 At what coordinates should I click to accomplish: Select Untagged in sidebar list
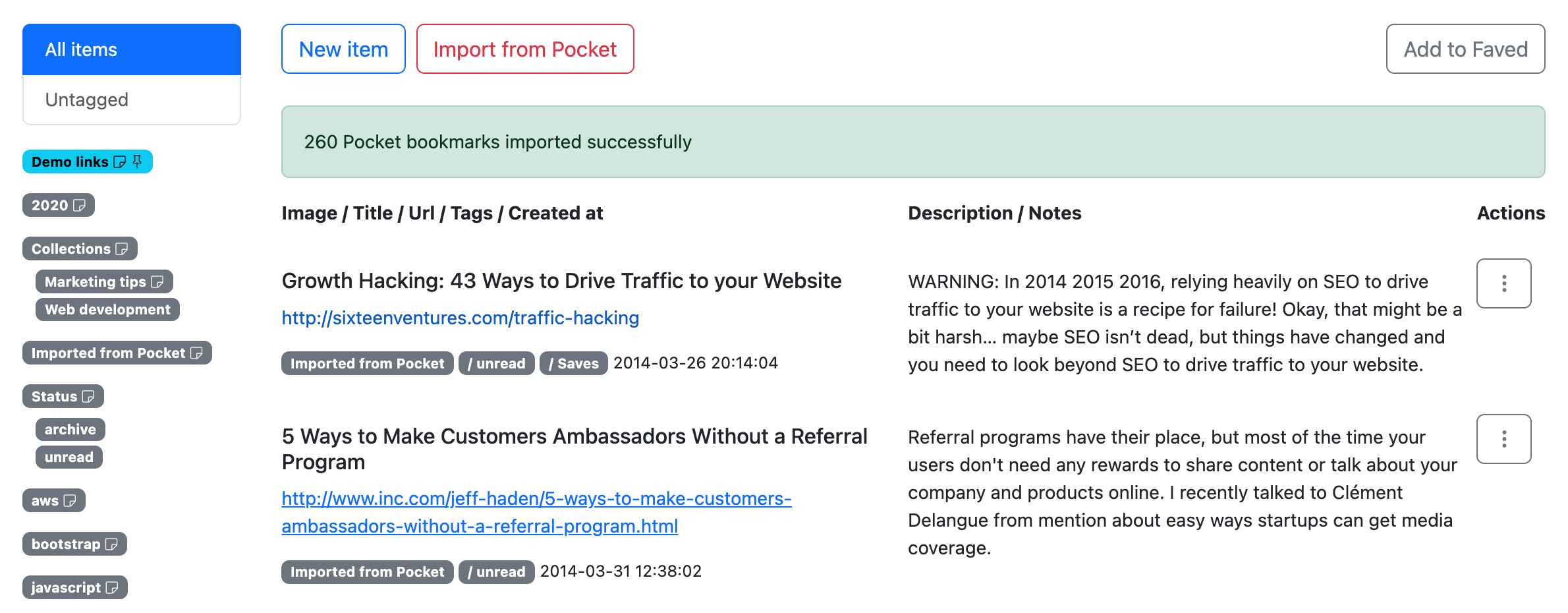(x=132, y=100)
